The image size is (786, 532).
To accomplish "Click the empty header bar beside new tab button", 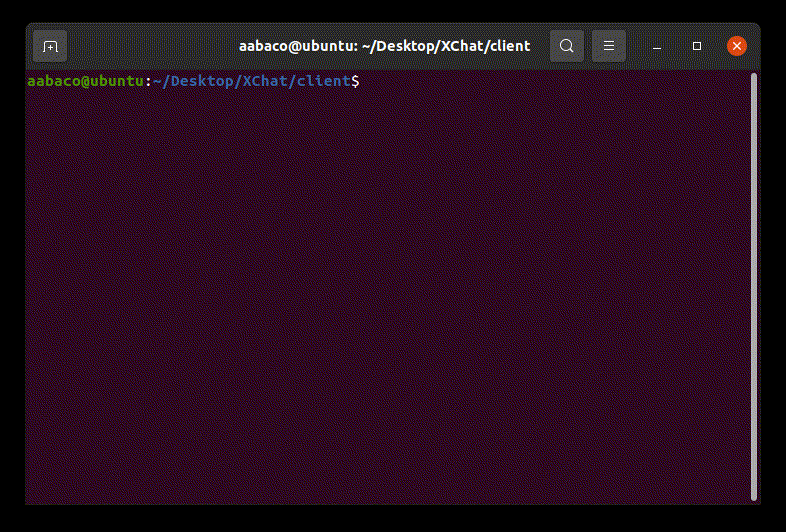I will (140, 46).
